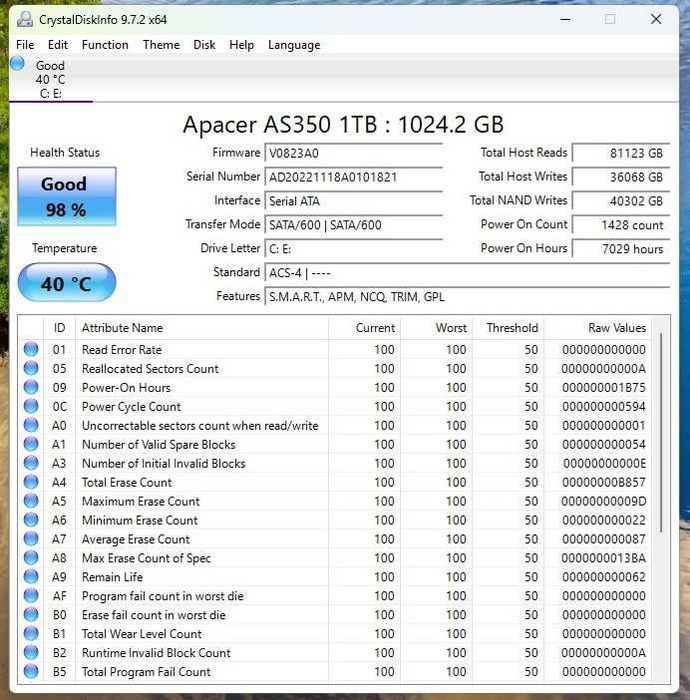Click the Drive Letter field
The width and height of the screenshot is (690, 700).
click(353, 249)
